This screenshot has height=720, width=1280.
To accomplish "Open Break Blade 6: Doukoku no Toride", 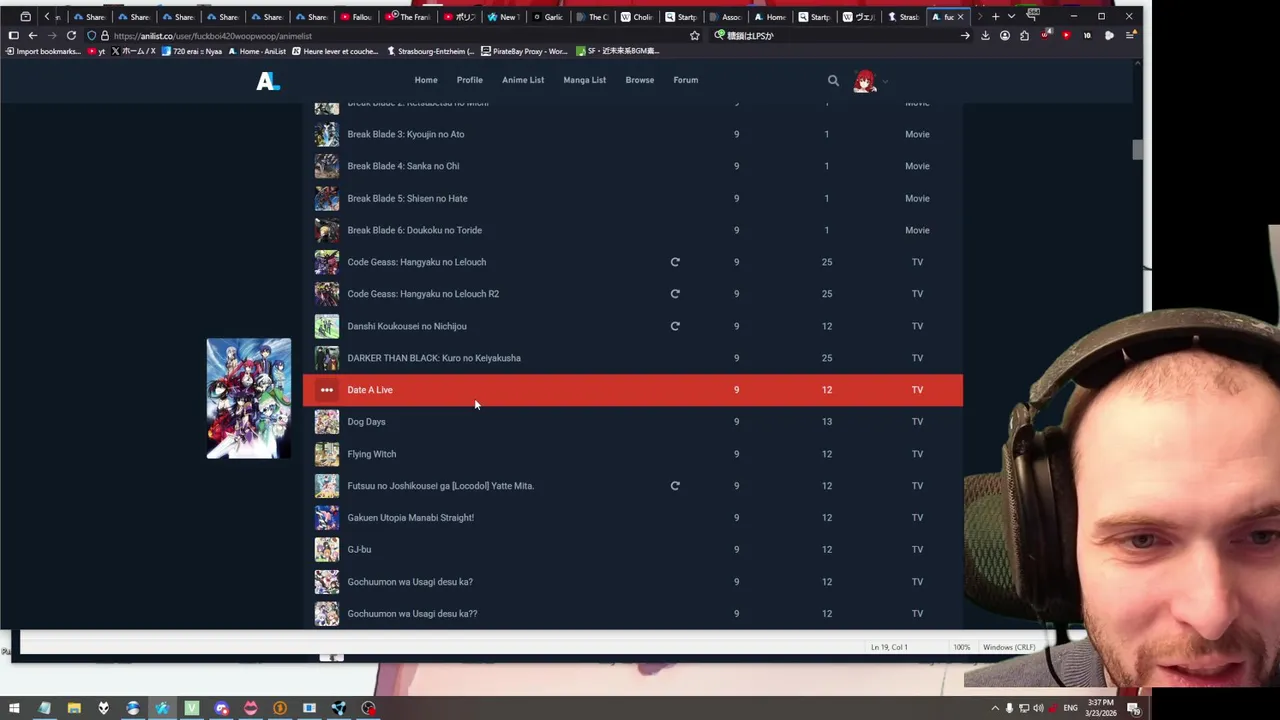I will coord(414,230).
